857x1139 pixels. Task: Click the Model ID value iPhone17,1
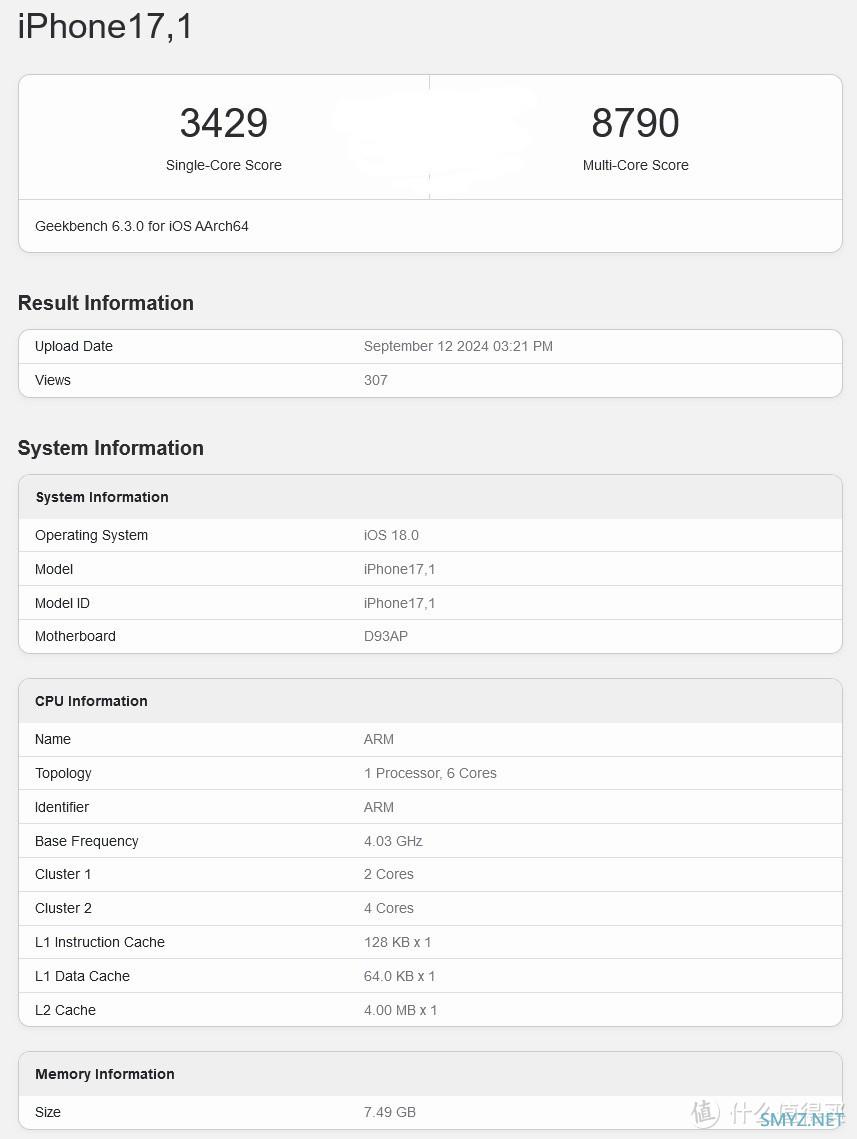[399, 603]
